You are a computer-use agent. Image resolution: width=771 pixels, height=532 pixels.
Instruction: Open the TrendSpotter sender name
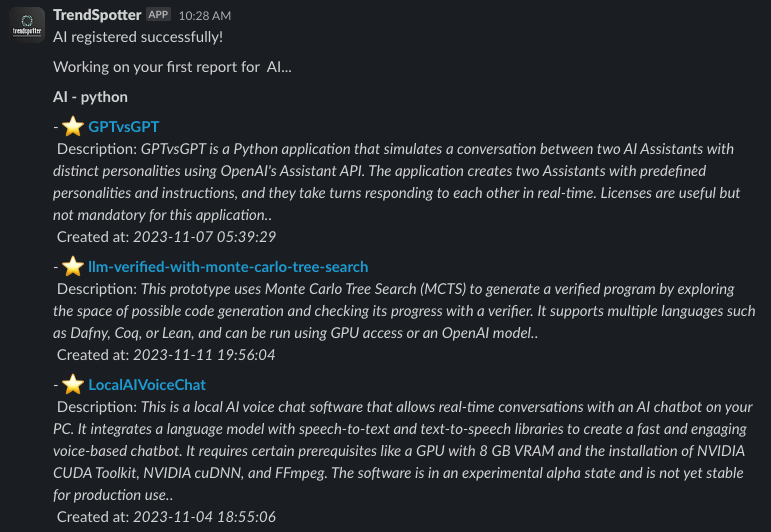click(97, 15)
